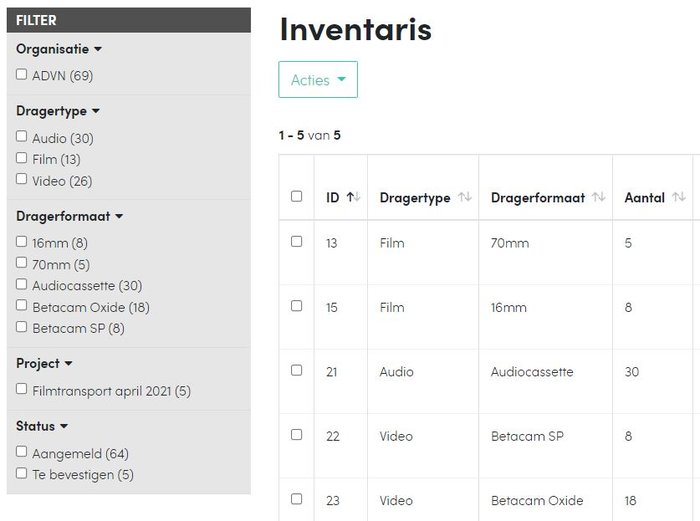700x521 pixels.
Task: Collapse the Status filter section
Action: click(x=42, y=426)
